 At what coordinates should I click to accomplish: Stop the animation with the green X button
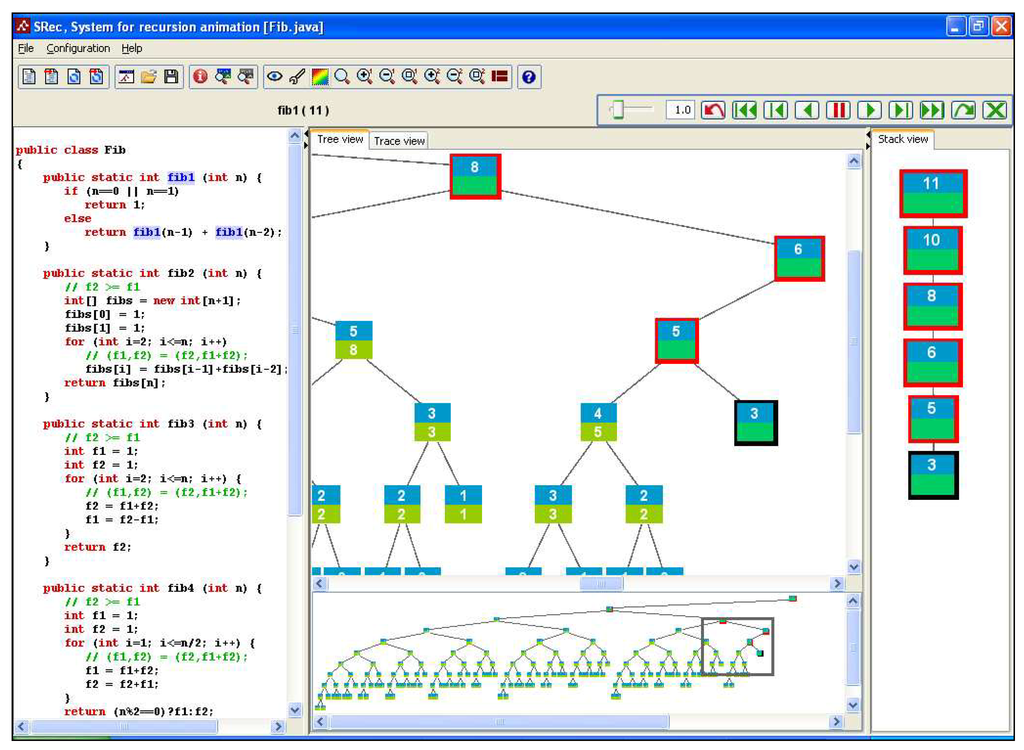pyautogui.click(x=995, y=110)
